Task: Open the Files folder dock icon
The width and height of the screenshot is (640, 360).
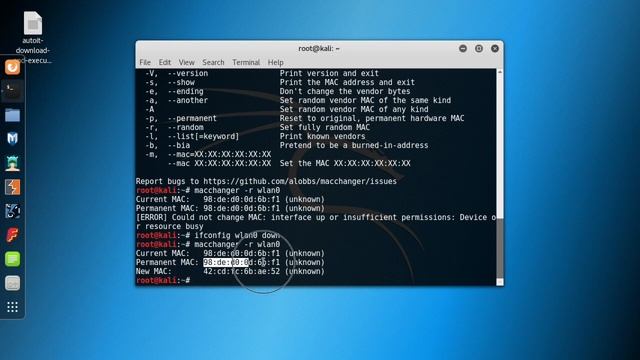Action: pyautogui.click(x=12, y=115)
